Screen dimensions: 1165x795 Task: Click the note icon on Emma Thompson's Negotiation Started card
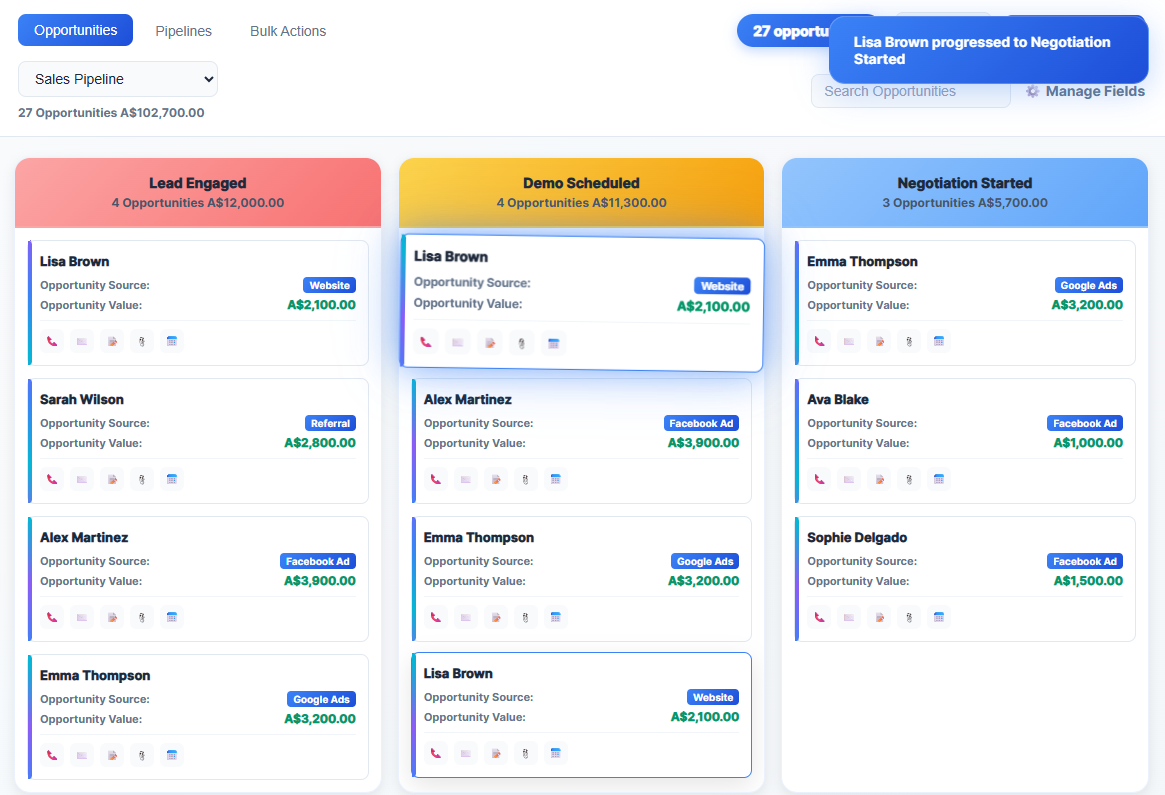(878, 340)
